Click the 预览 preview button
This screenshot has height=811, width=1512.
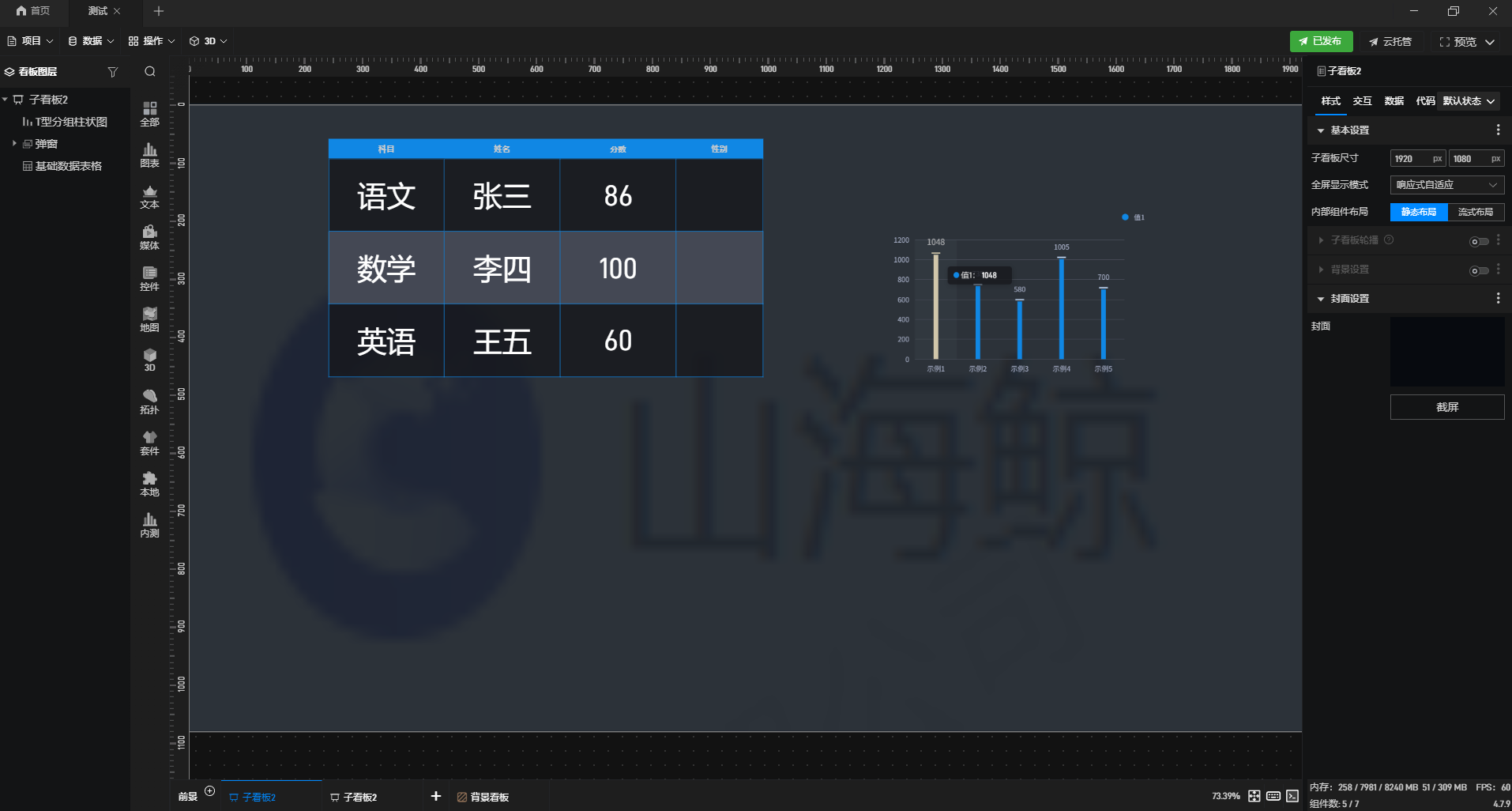click(1458, 42)
